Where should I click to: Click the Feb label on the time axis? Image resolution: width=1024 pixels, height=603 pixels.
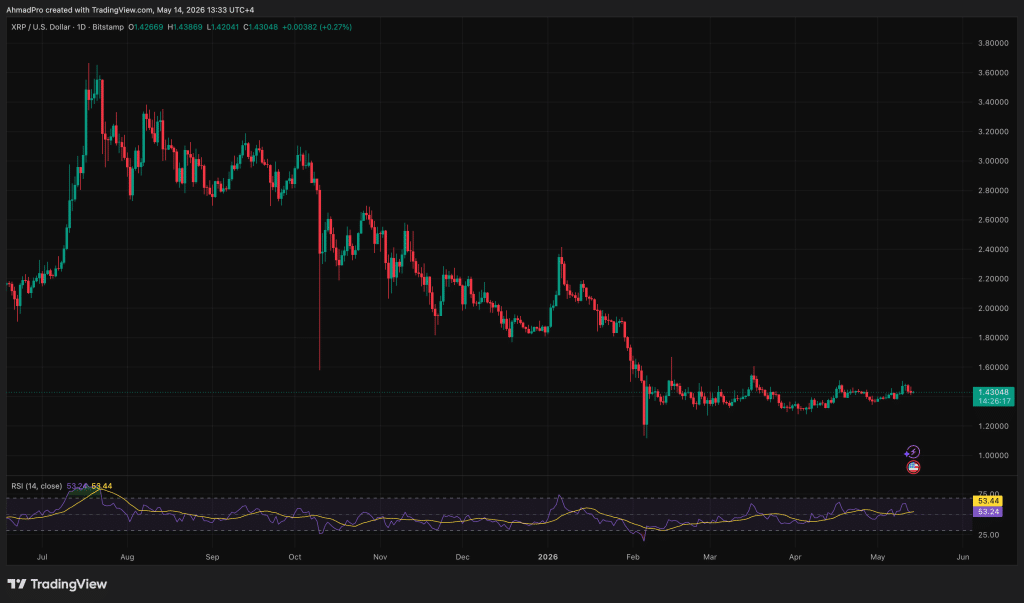[x=632, y=557]
